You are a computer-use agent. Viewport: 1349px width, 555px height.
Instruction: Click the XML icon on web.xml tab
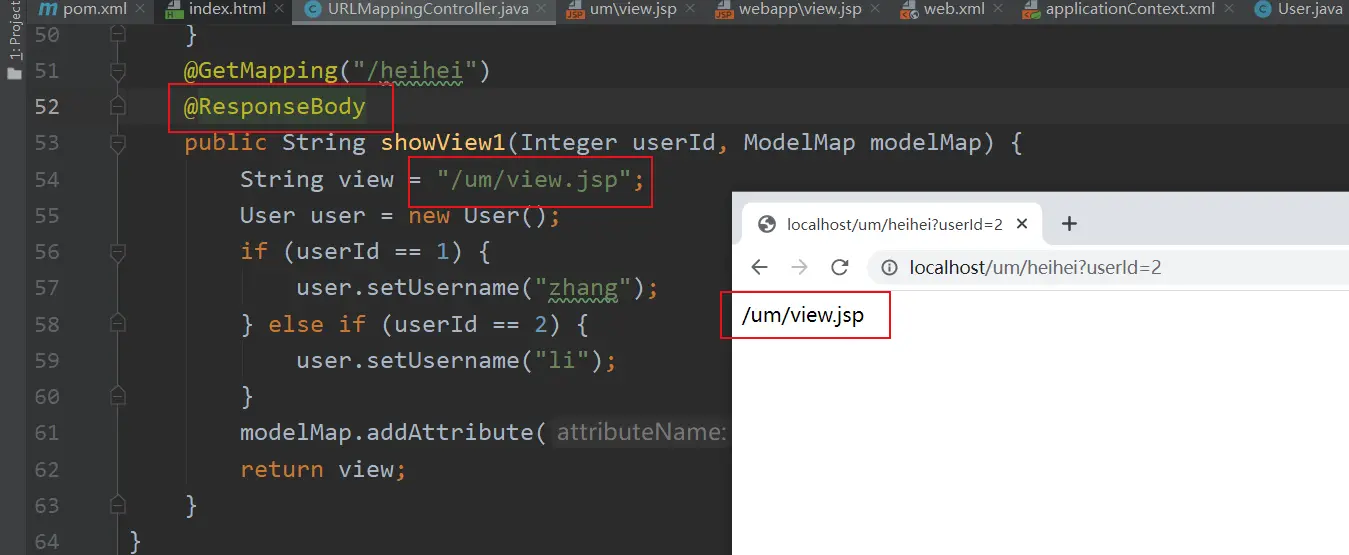click(909, 11)
